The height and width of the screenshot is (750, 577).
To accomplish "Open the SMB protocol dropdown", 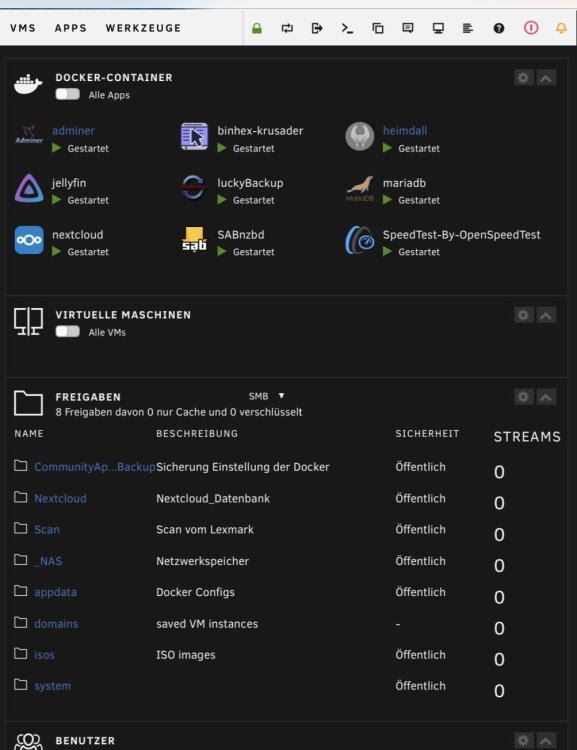I will click(266, 396).
